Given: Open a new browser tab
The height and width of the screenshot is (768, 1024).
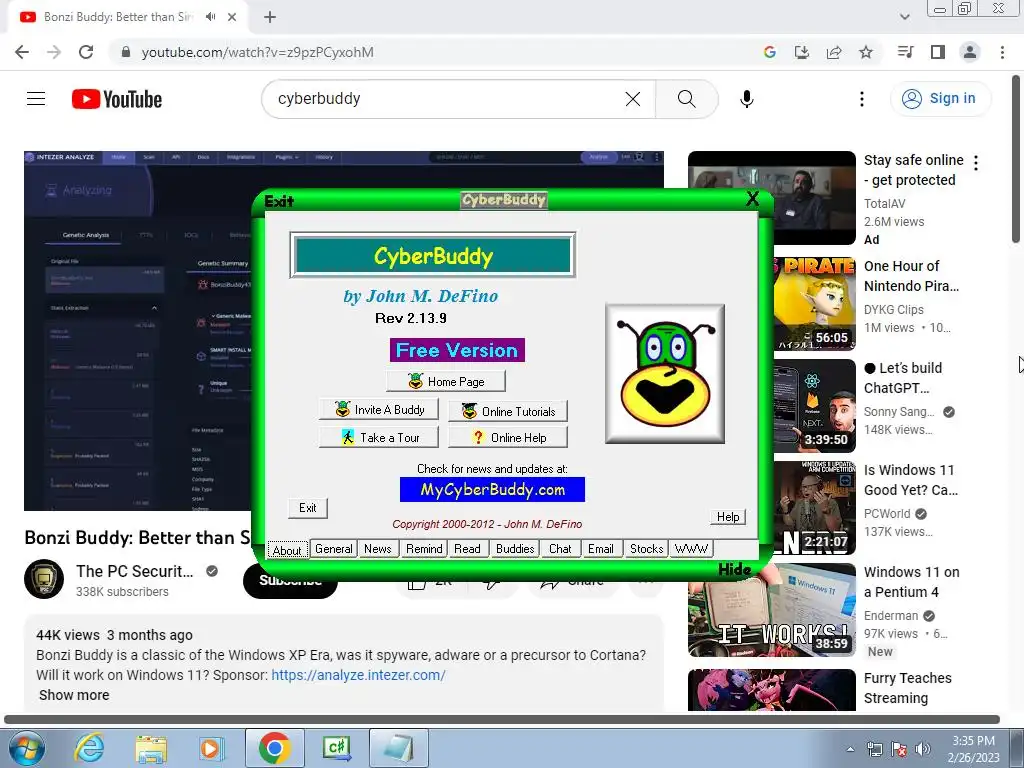Looking at the screenshot, I should click(270, 18).
